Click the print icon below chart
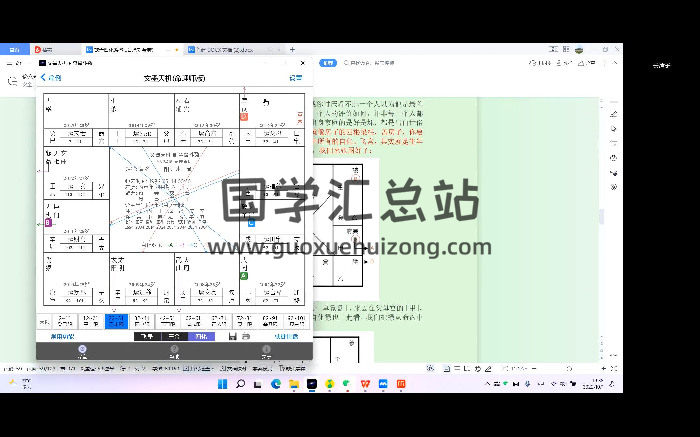 tap(246, 336)
